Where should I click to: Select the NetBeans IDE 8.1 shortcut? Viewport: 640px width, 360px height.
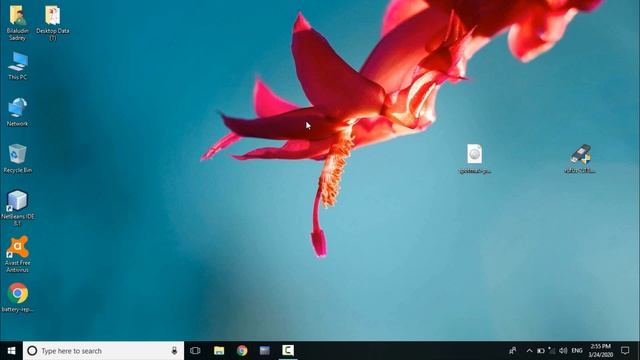tap(18, 208)
